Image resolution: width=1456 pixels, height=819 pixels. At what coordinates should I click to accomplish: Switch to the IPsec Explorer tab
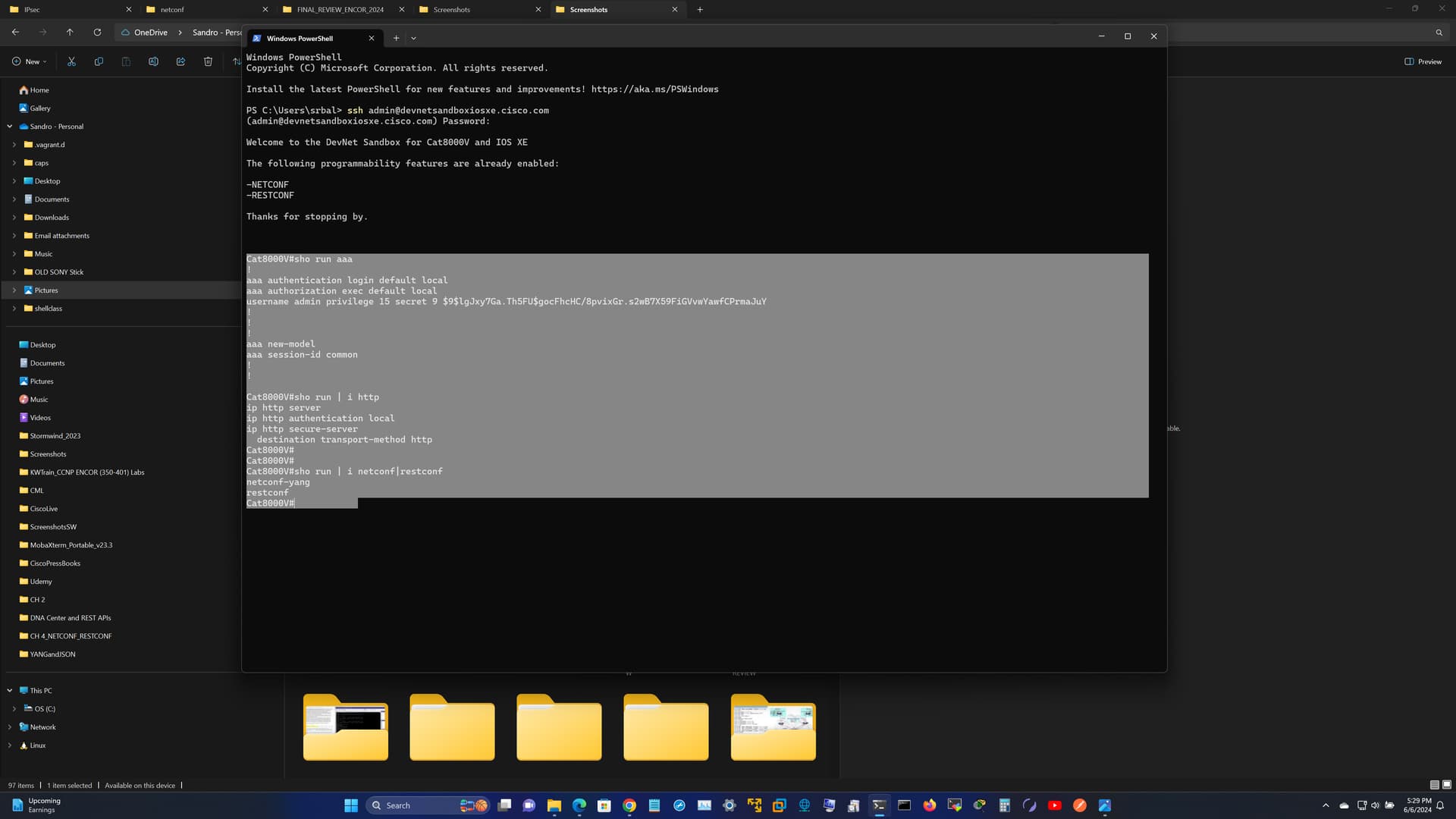(68, 10)
